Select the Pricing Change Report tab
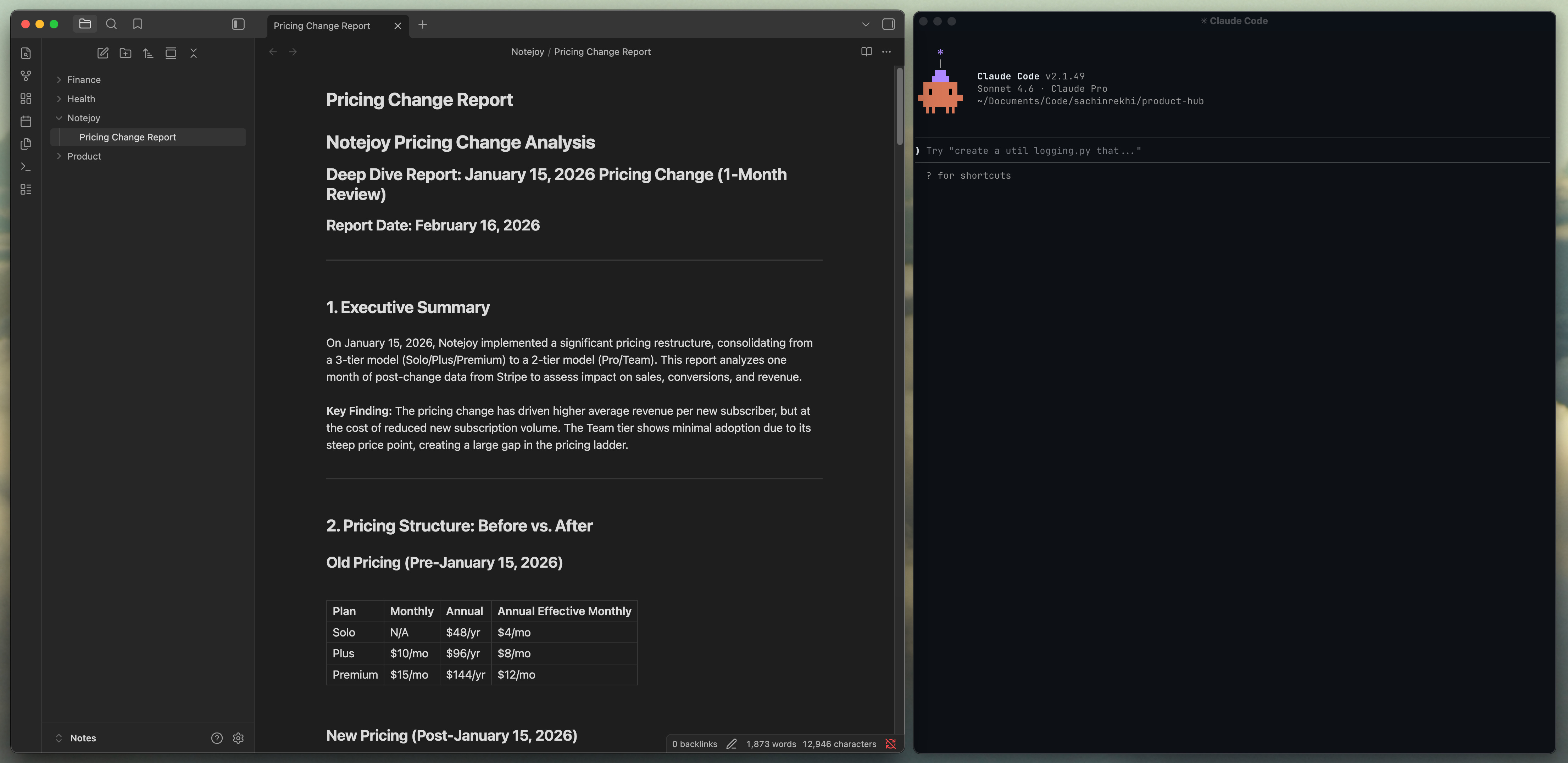Viewport: 1568px width, 763px height. (322, 26)
